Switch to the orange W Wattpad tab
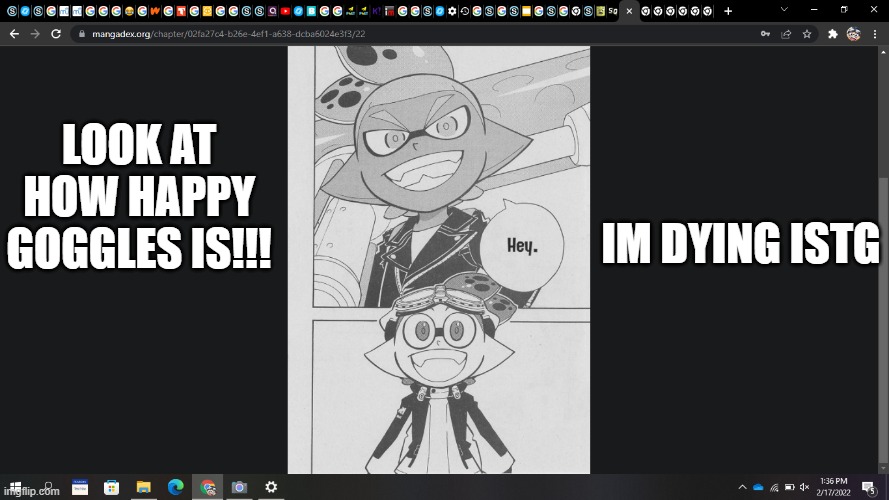Screen dimensions: 889x500 click(x=155, y=11)
